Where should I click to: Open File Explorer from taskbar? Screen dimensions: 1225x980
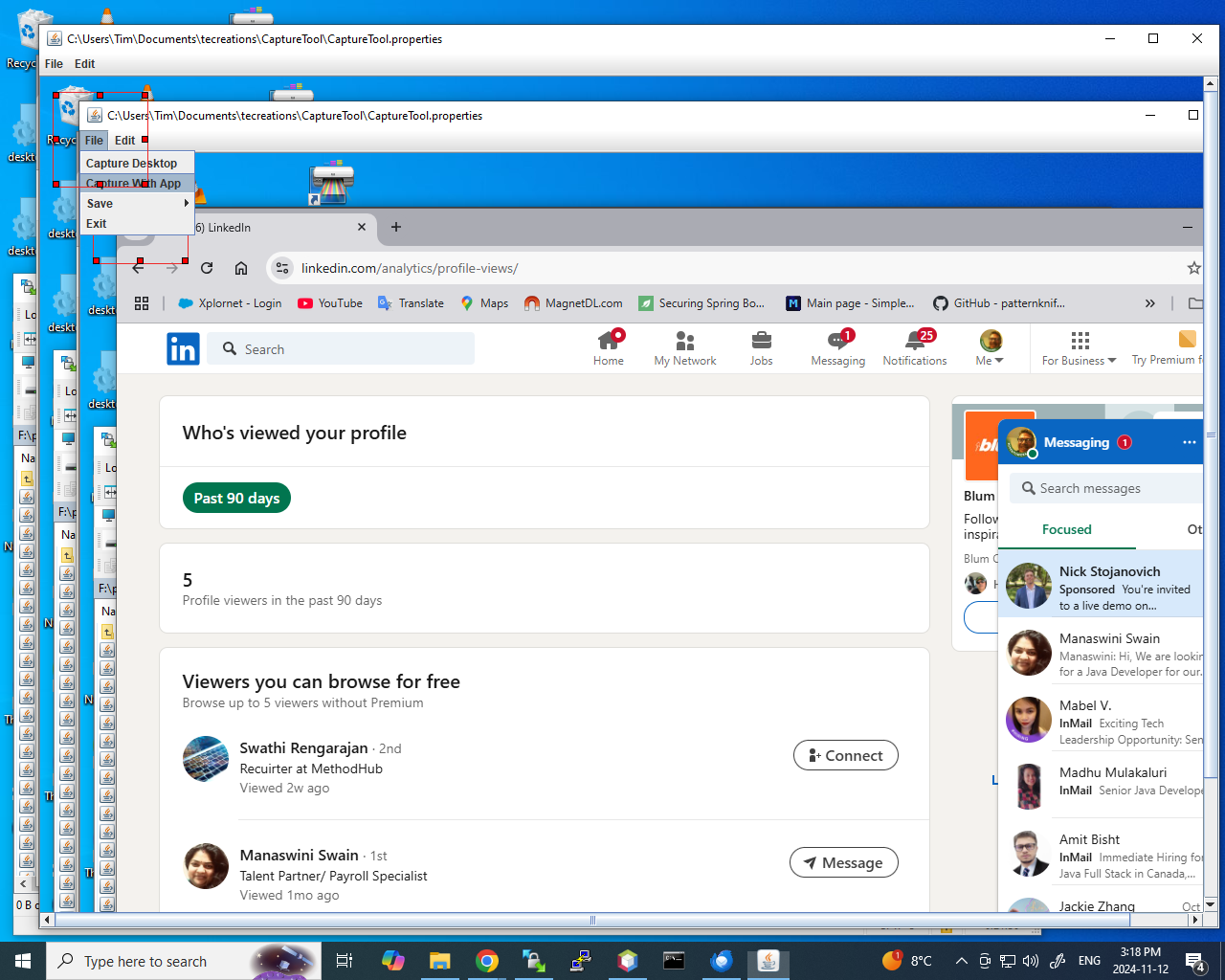[x=439, y=961]
